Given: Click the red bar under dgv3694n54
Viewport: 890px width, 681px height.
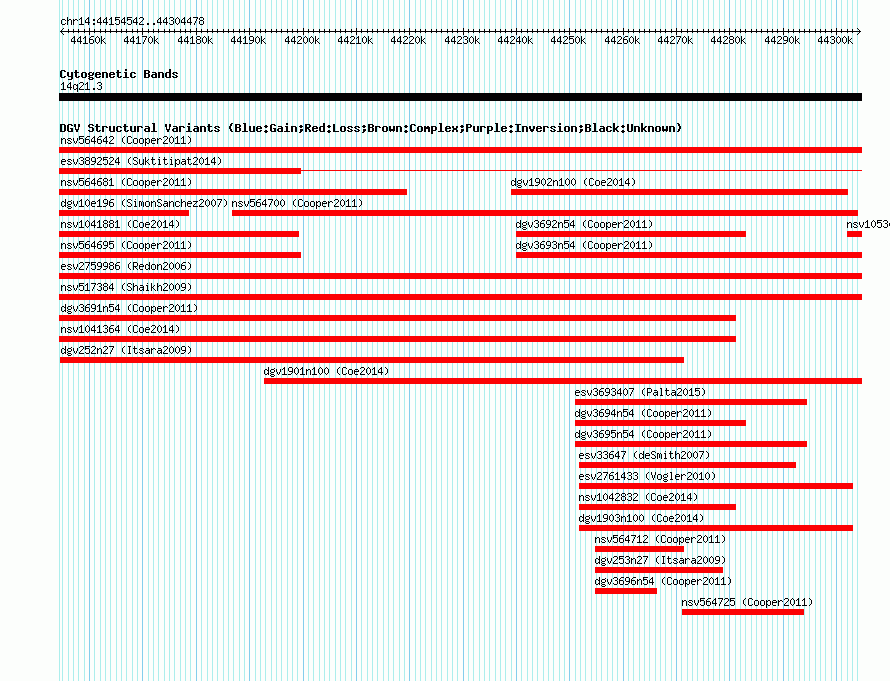Looking at the screenshot, I should [x=660, y=423].
